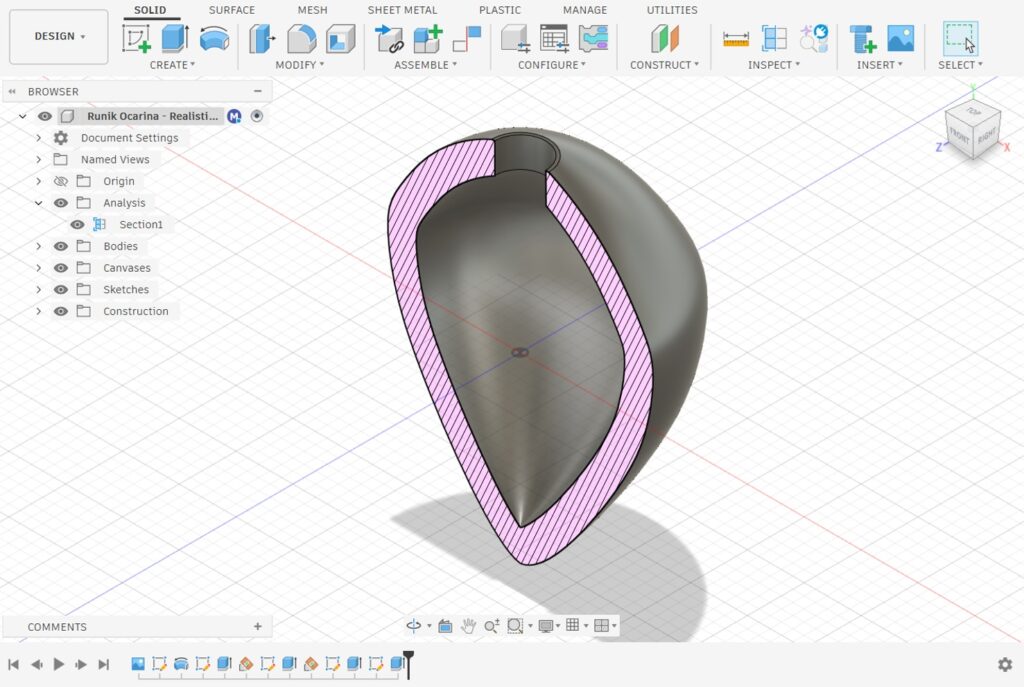Click the Change Parameters icon in Configure
This screenshot has width=1024, height=687.
click(593, 39)
